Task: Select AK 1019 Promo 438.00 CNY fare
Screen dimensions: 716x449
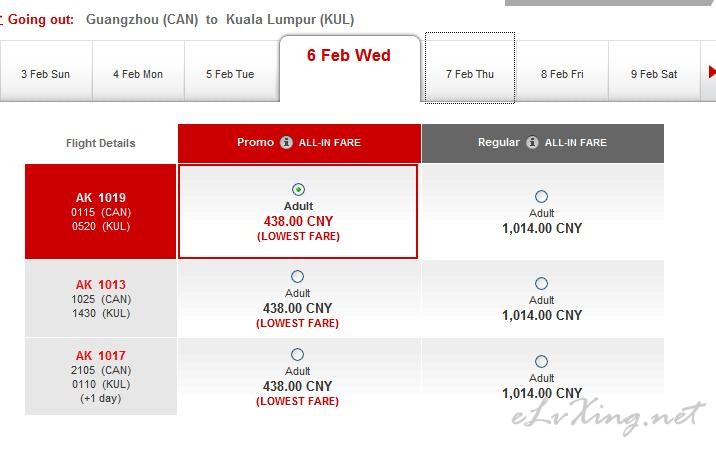Action: pyautogui.click(x=298, y=189)
